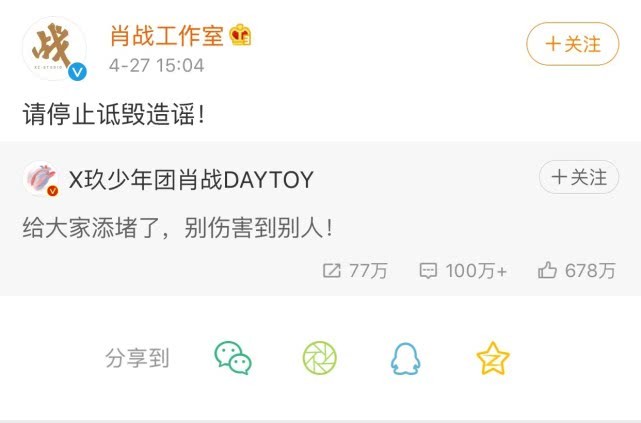The image size is (641, 423).
Task: Tap the post timestamp 4-27 15:04
Action: [x=157, y=65]
